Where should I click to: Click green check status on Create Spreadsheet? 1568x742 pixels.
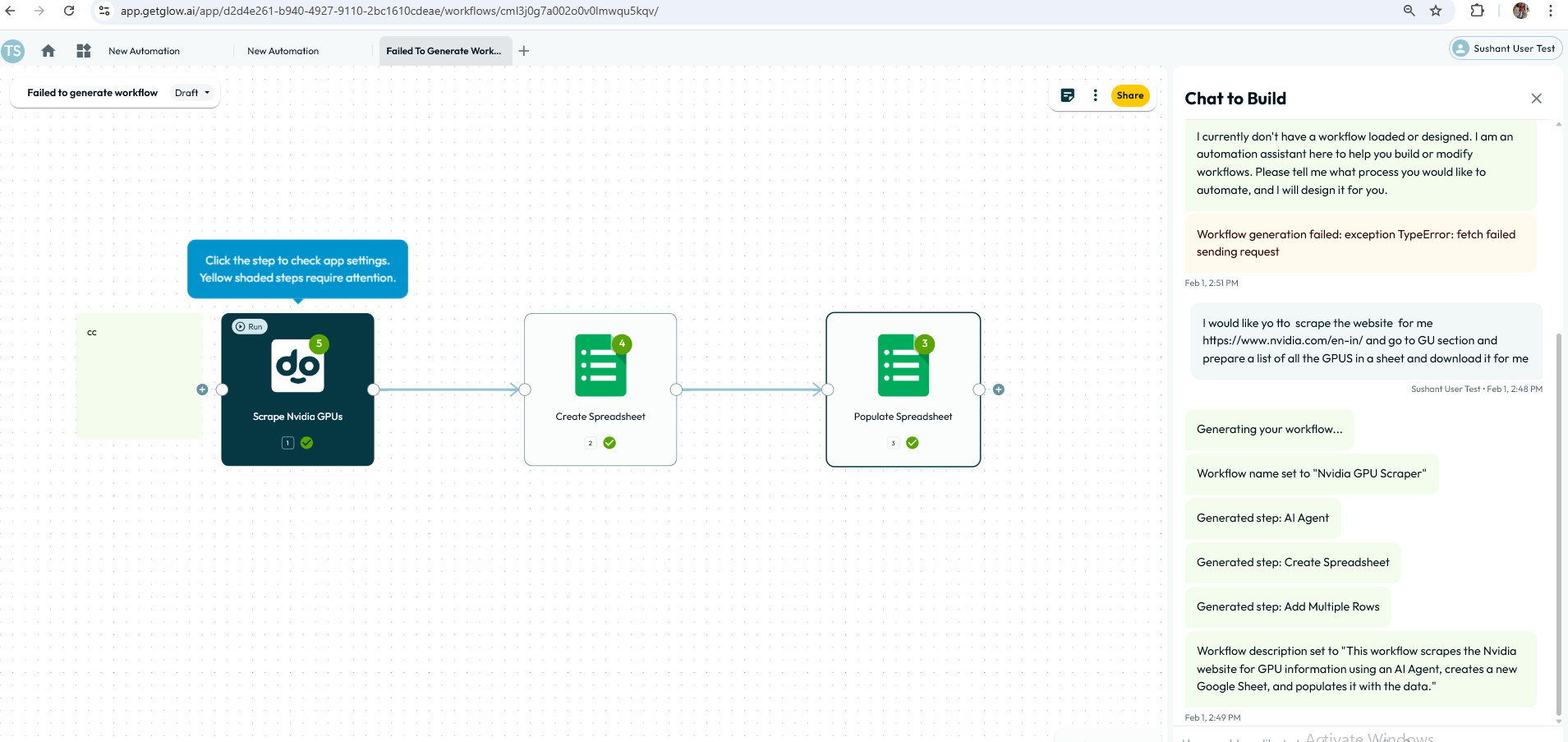tap(609, 443)
